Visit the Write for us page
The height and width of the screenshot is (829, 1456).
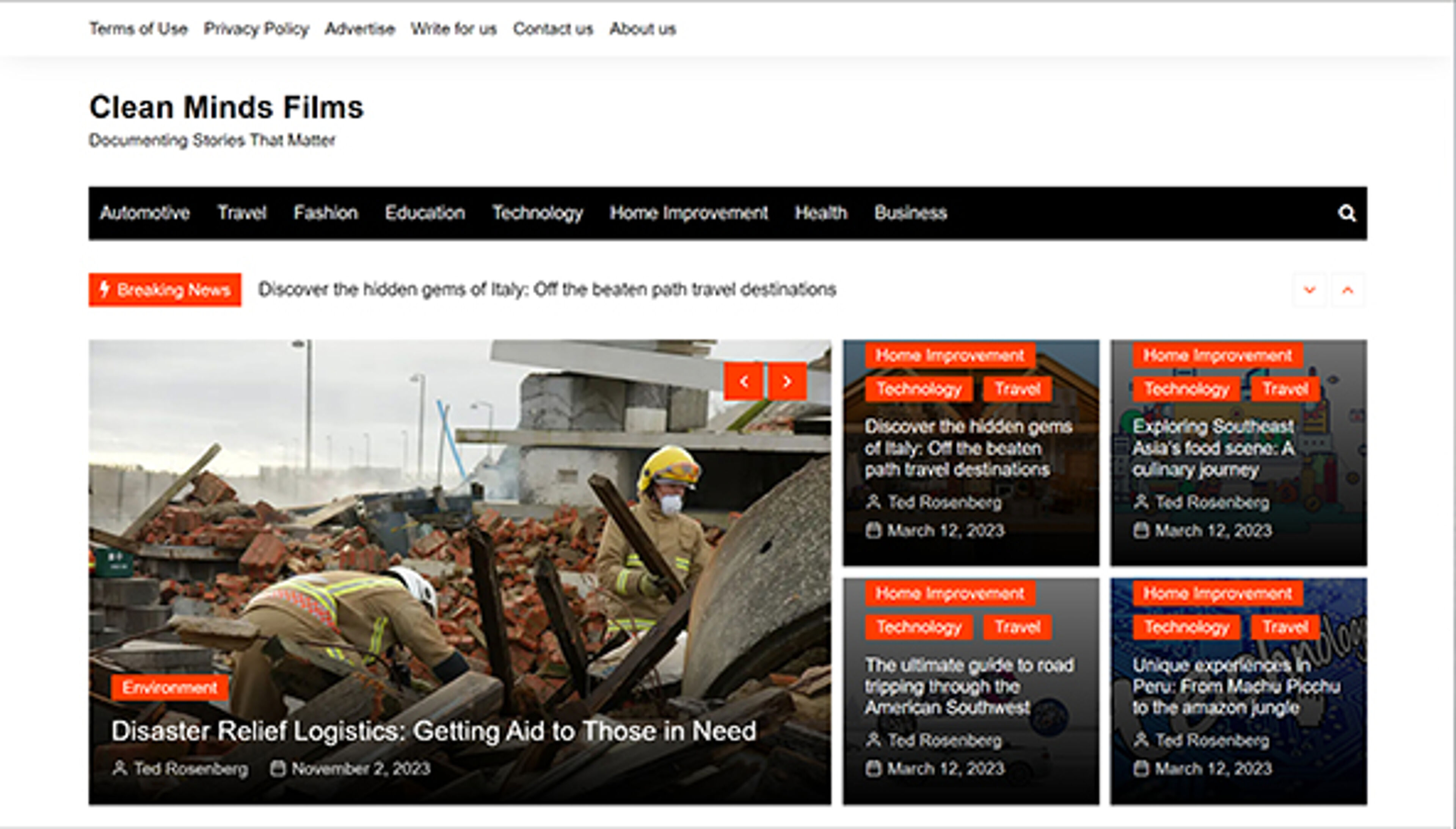tap(453, 29)
